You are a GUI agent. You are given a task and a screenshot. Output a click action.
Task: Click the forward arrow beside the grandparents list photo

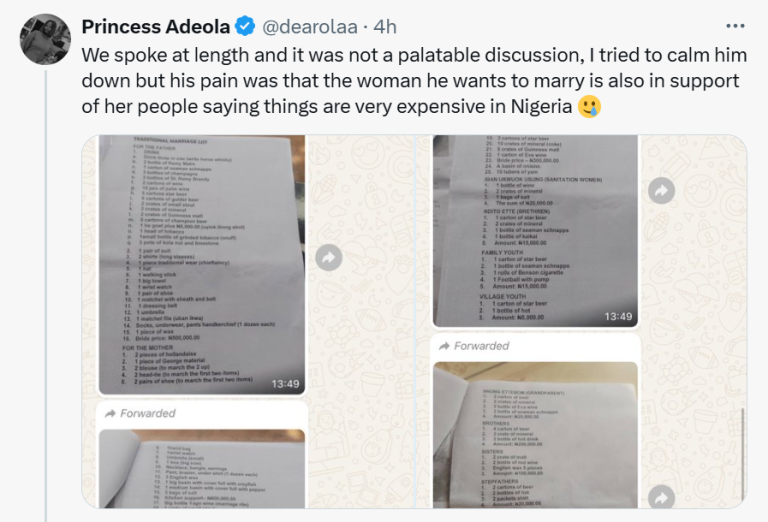[661, 496]
